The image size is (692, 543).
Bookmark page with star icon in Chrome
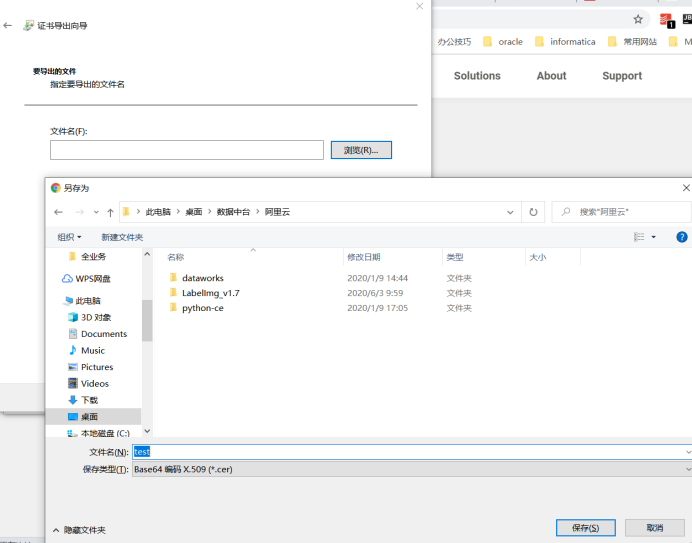tap(638, 19)
